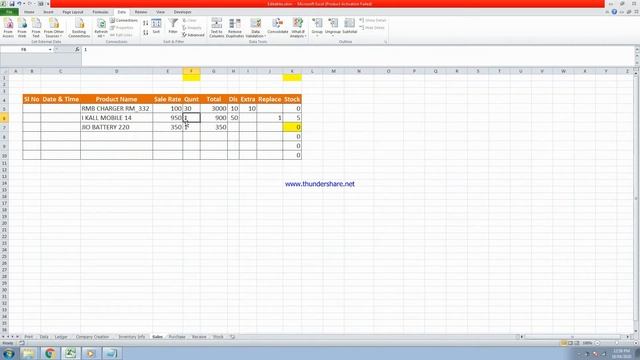Import data using From Access icon
Screen dimensions: 640x360
tap(8, 28)
